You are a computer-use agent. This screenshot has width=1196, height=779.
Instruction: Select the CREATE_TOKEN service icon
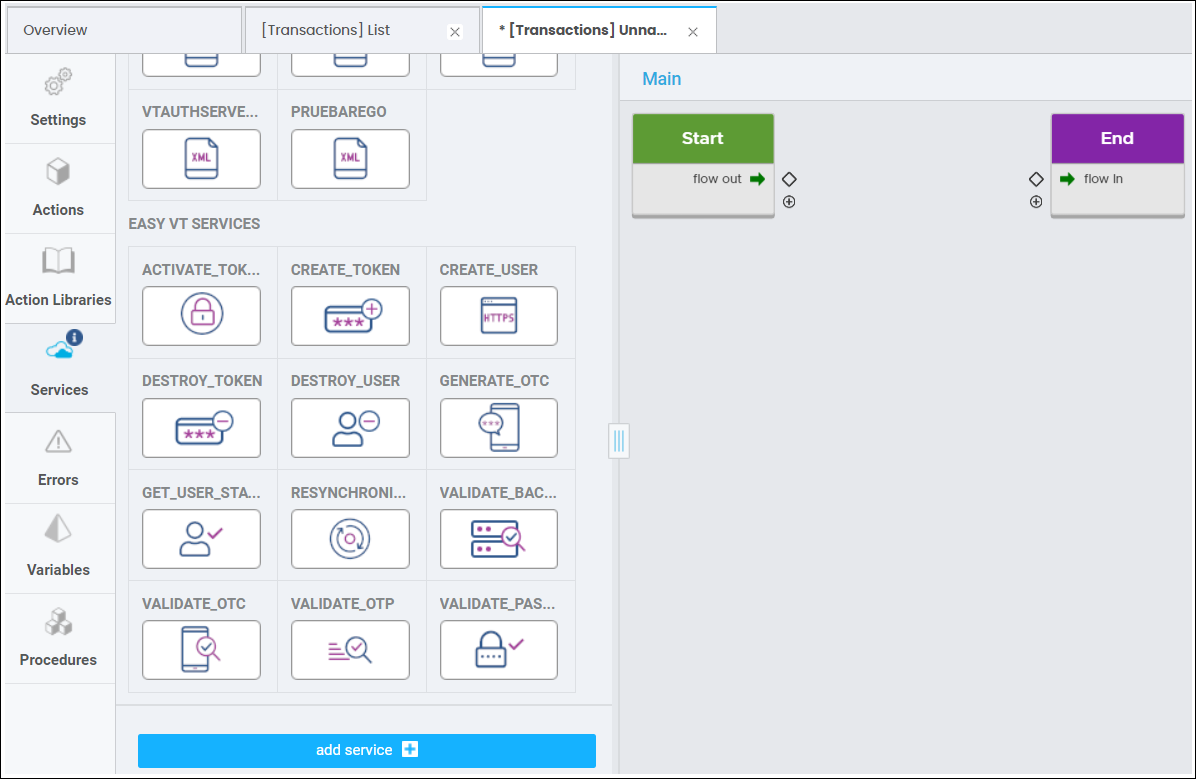[350, 316]
